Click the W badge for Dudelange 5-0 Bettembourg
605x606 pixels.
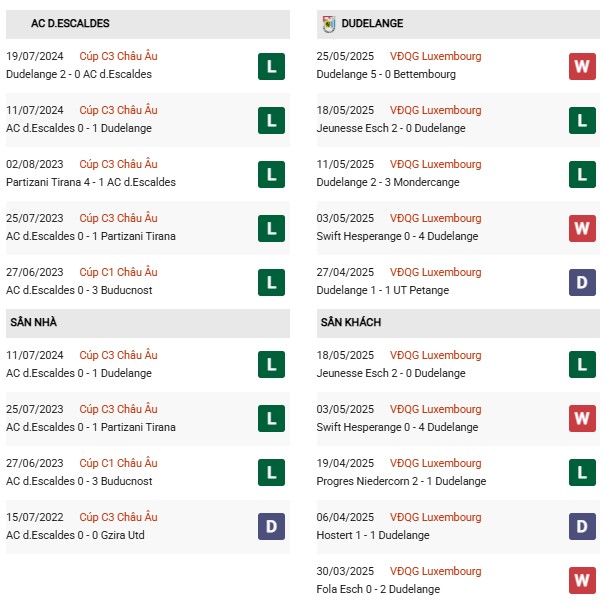point(582,66)
